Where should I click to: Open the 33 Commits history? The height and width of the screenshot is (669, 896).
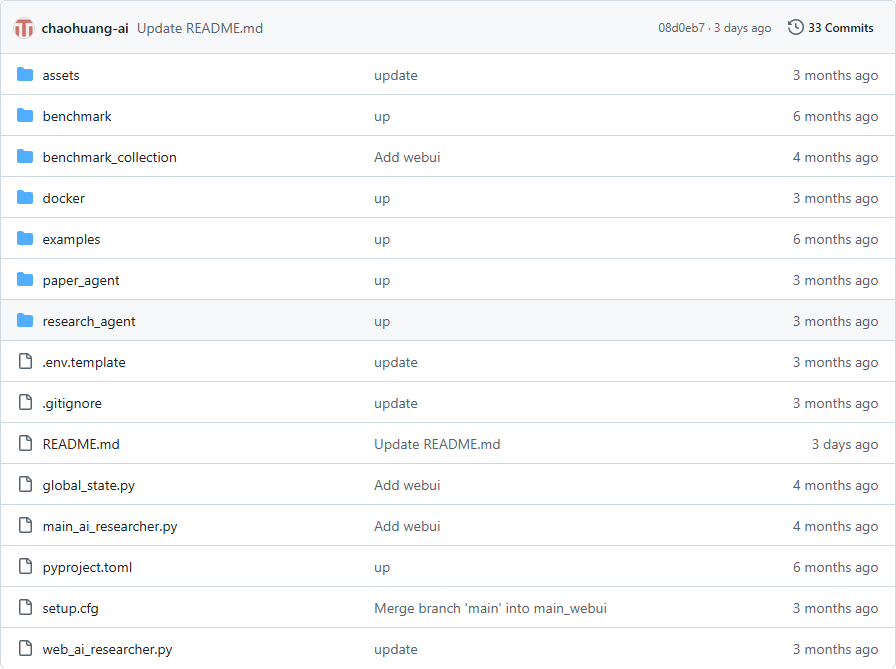pos(840,28)
